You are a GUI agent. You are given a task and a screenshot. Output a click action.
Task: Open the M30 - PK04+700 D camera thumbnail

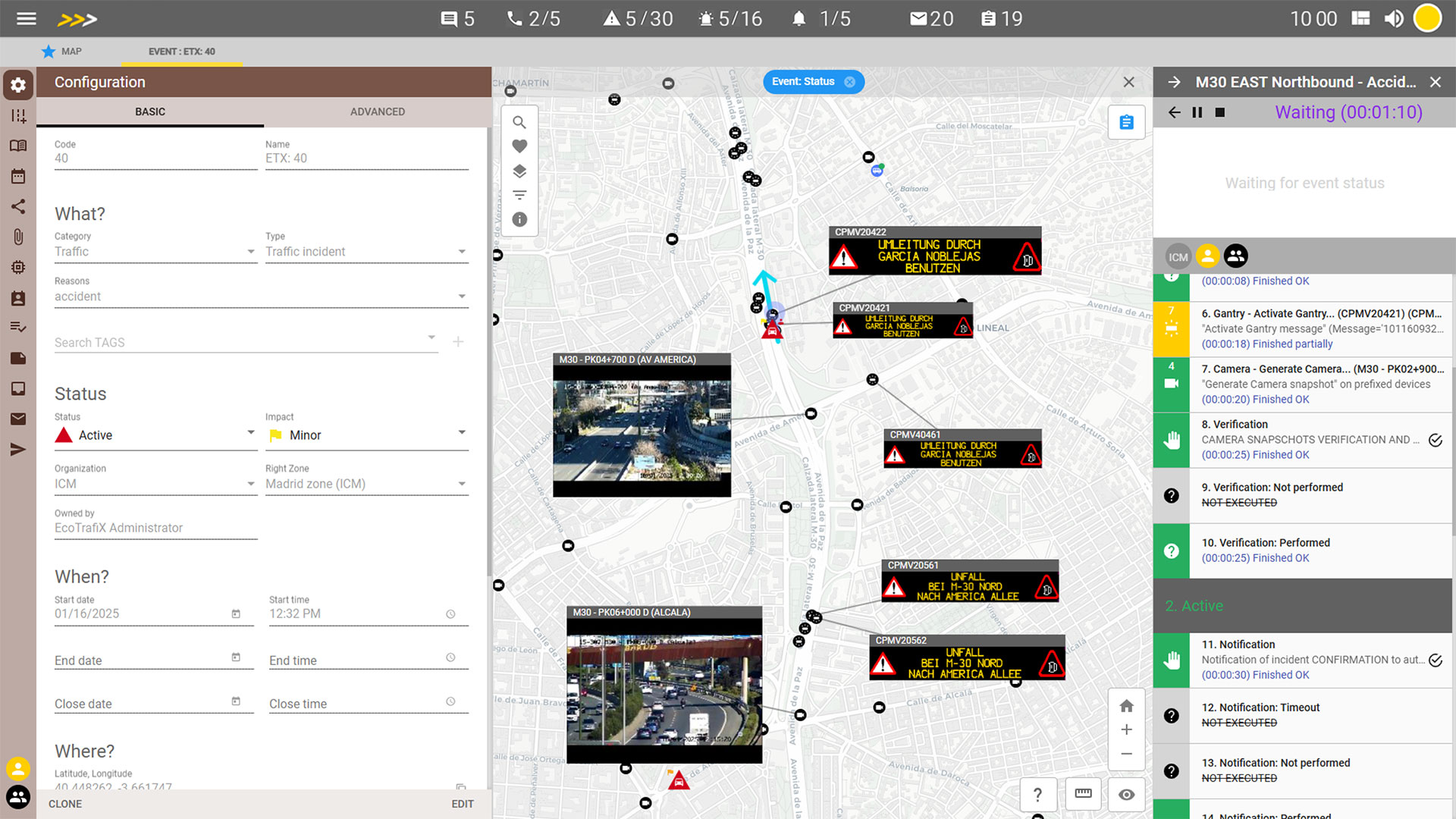pos(642,425)
